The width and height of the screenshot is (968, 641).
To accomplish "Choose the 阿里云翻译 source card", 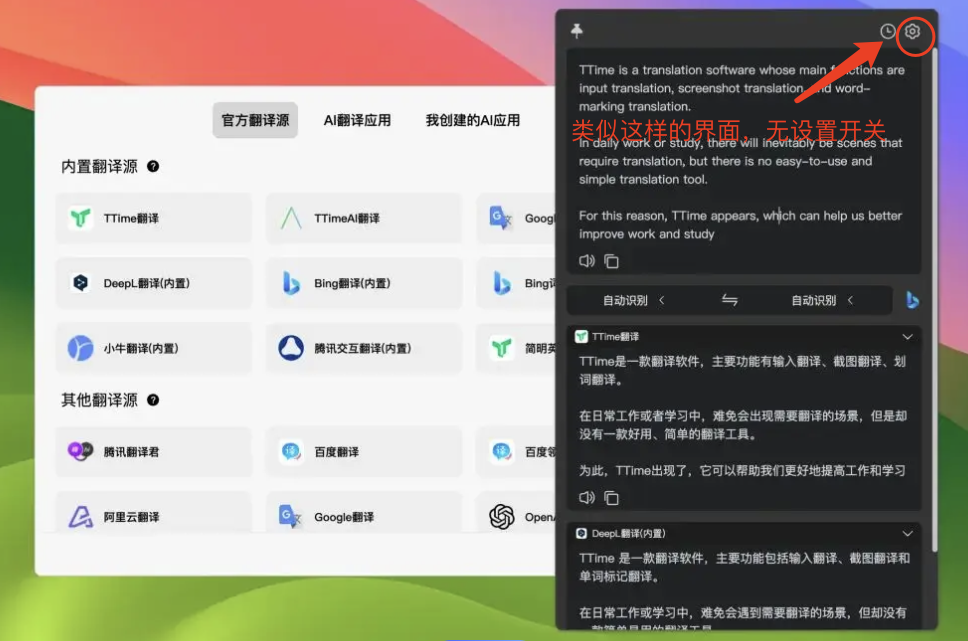I will 153,517.
